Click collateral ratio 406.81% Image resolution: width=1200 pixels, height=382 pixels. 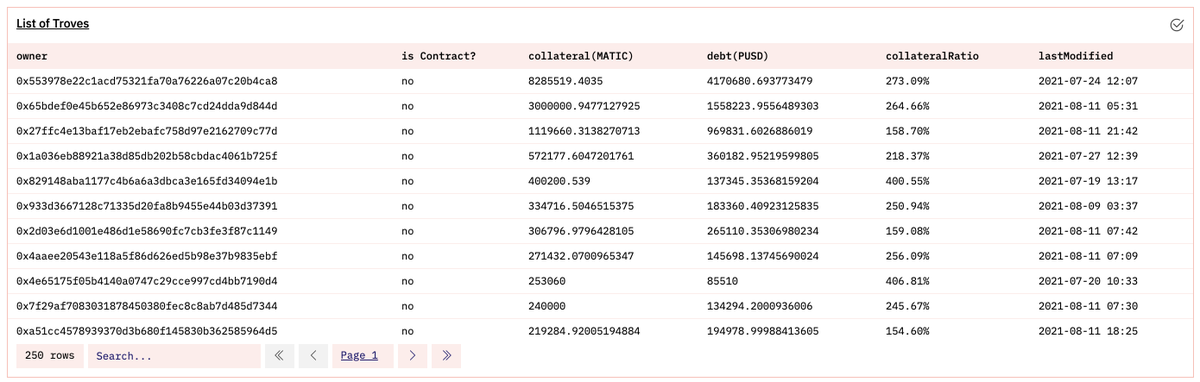click(908, 281)
